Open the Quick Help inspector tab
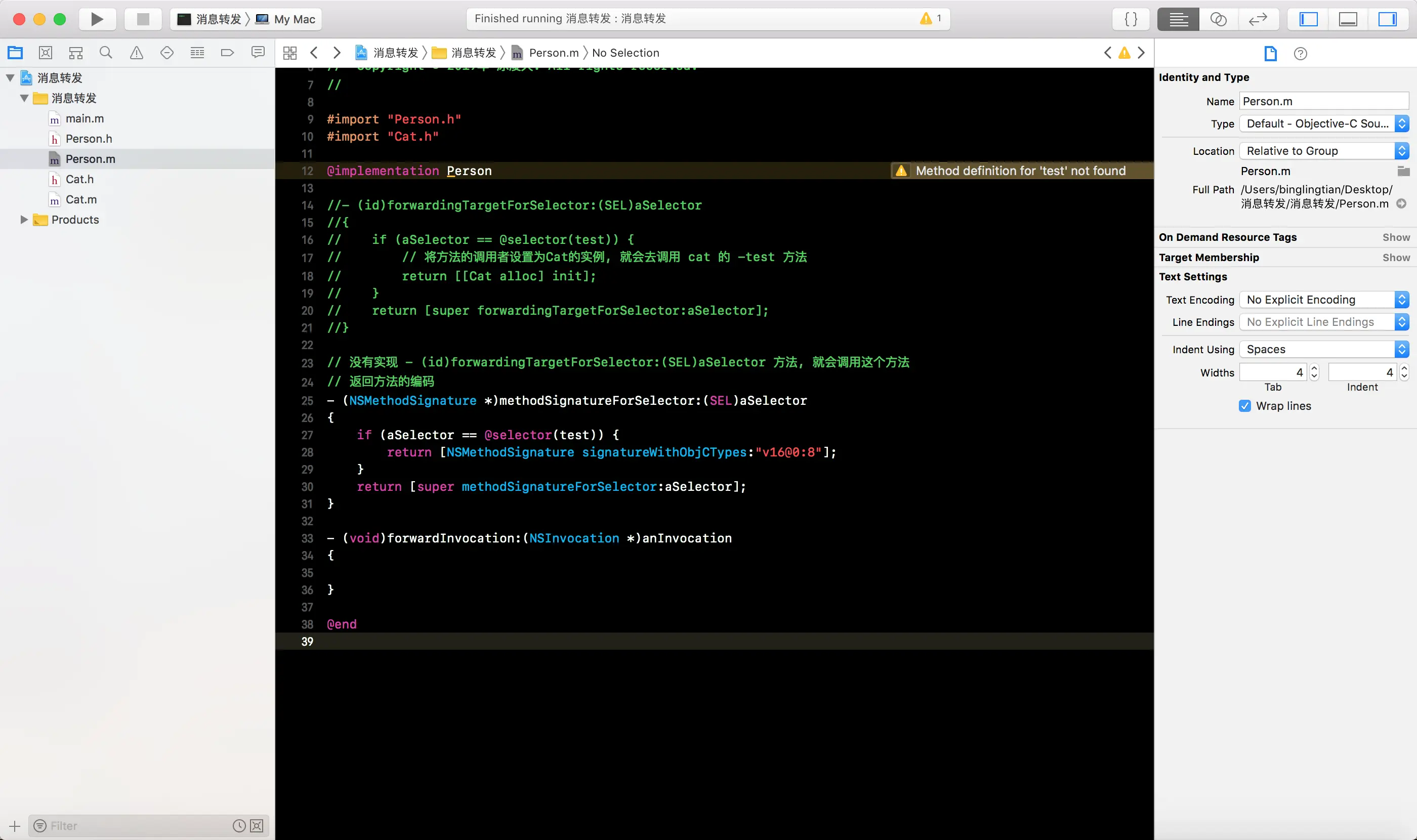This screenshot has width=1417, height=840. pos(1301,54)
